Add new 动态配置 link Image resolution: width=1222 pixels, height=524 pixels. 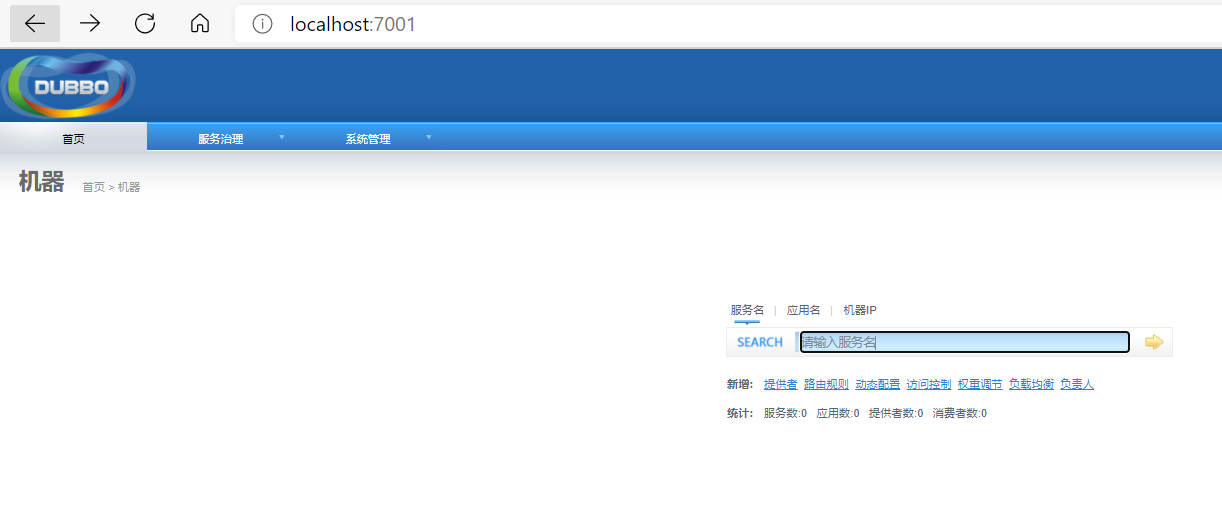pyautogui.click(x=877, y=384)
